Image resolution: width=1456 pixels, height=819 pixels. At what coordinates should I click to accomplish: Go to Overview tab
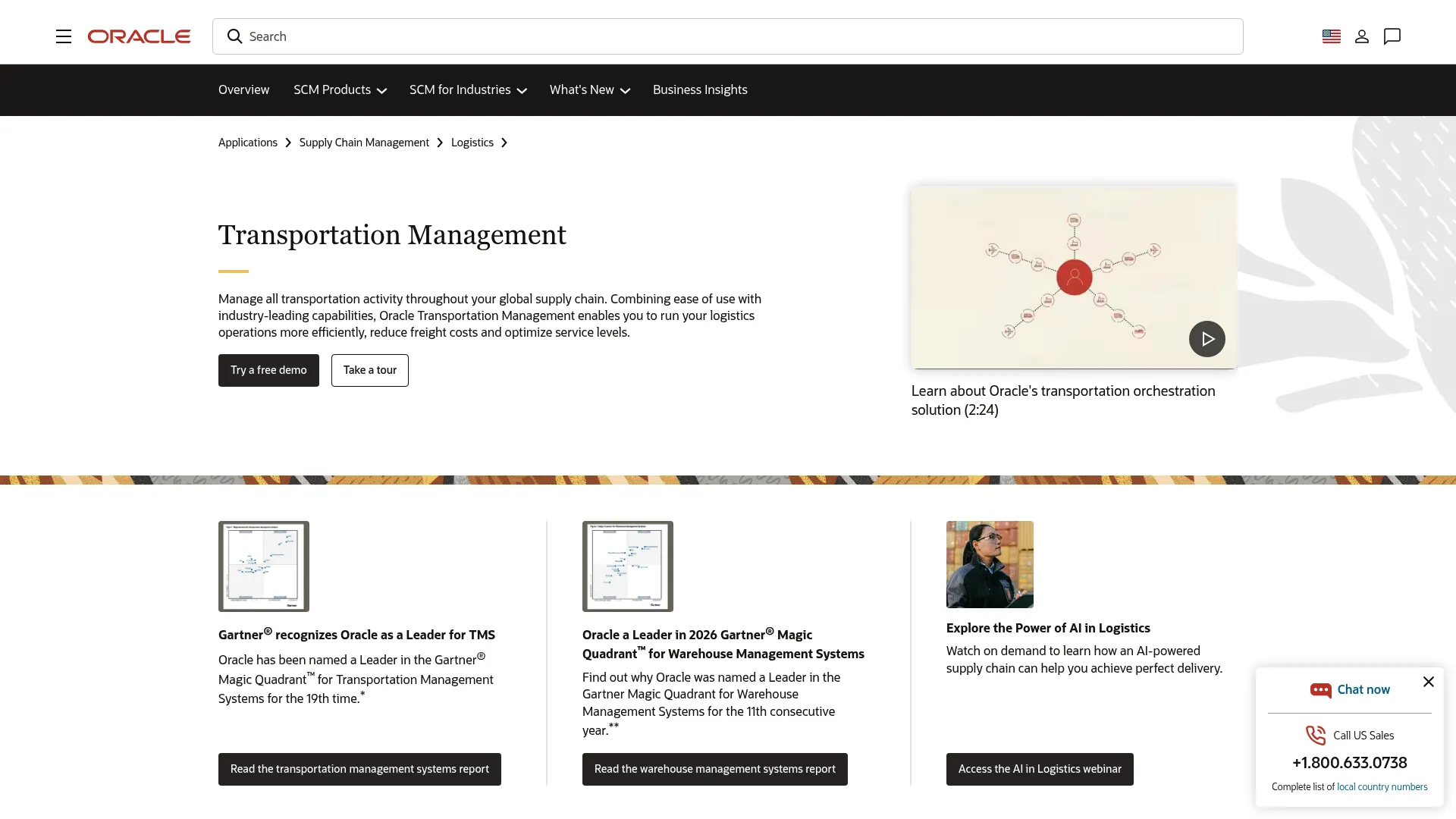pyautogui.click(x=243, y=89)
